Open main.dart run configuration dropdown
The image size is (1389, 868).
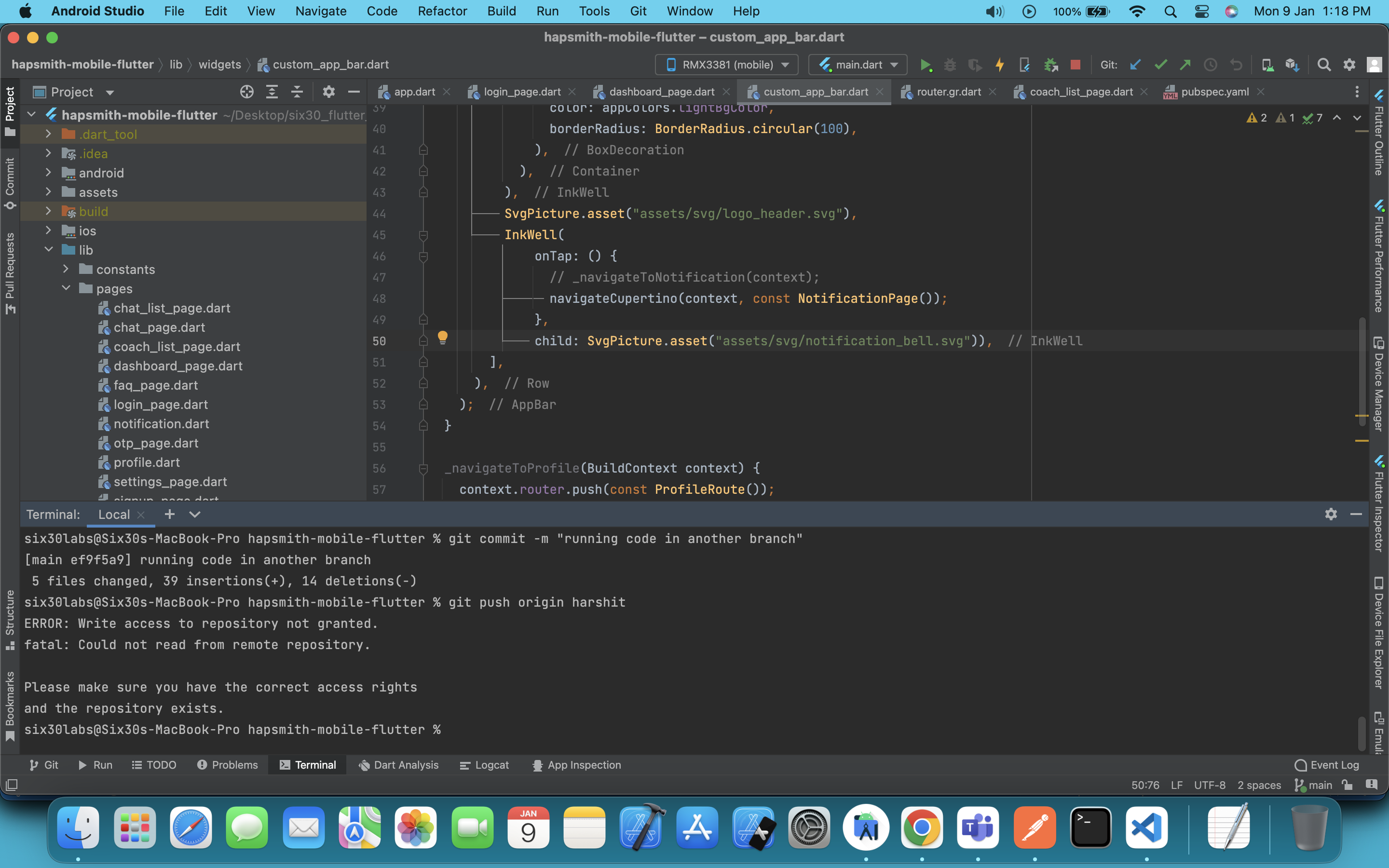click(x=858, y=65)
